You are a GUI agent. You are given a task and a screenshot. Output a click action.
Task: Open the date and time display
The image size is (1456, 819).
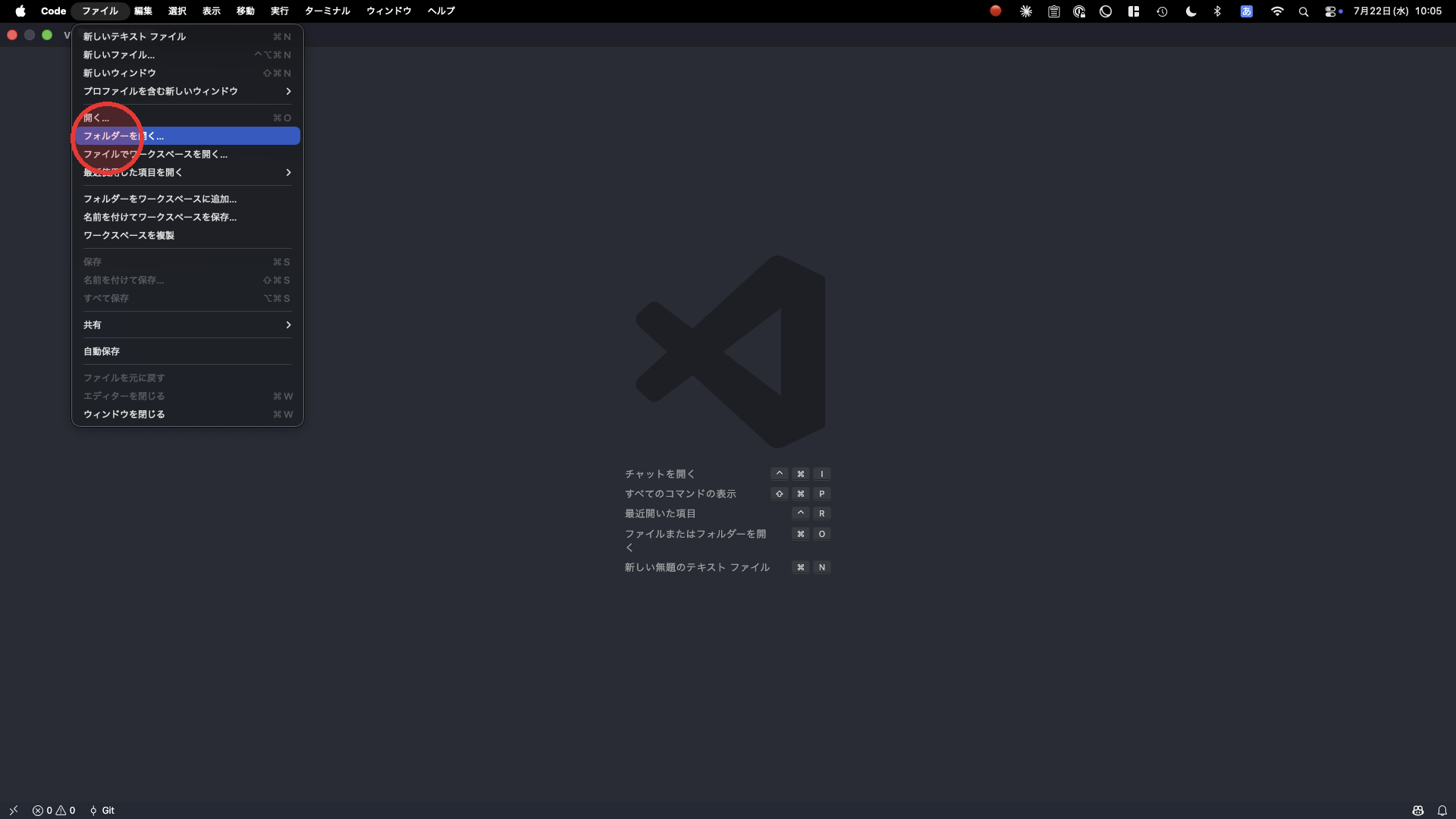coord(1397,11)
